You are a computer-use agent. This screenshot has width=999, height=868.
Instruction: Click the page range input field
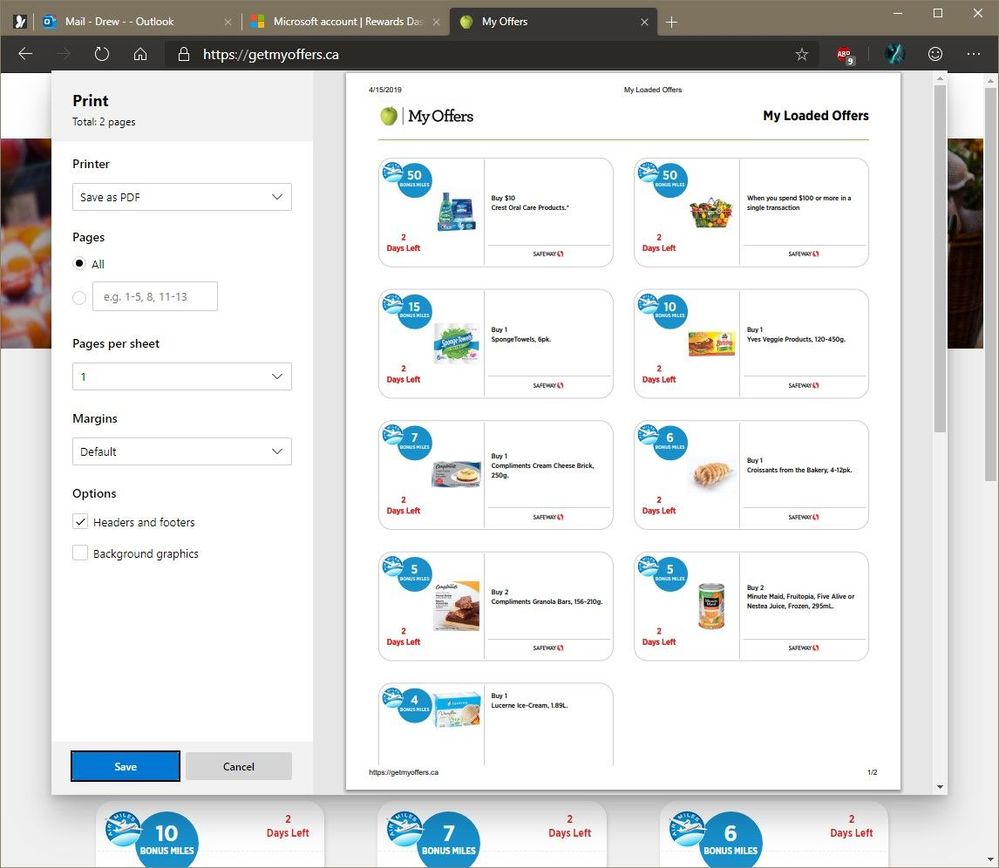point(155,296)
